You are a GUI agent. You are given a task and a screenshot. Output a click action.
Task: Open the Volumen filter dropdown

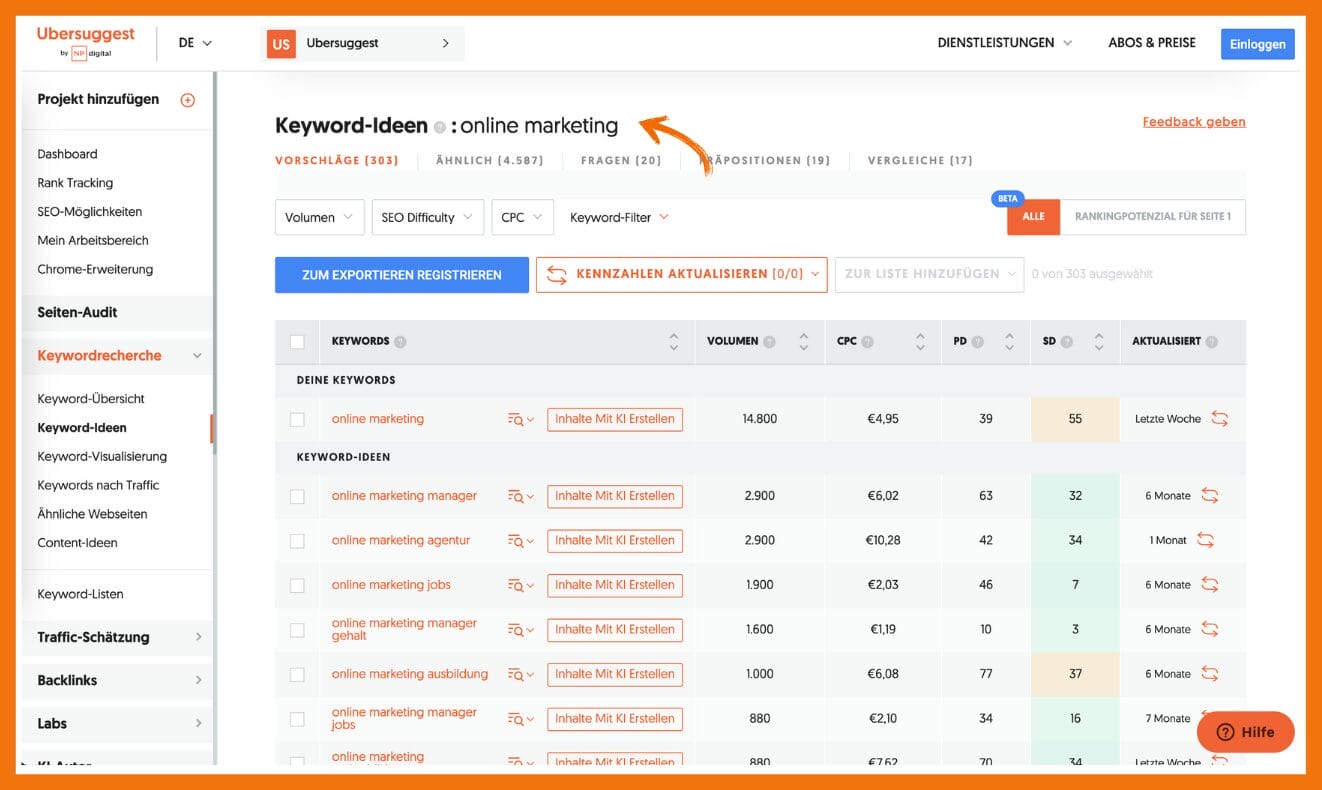click(319, 218)
